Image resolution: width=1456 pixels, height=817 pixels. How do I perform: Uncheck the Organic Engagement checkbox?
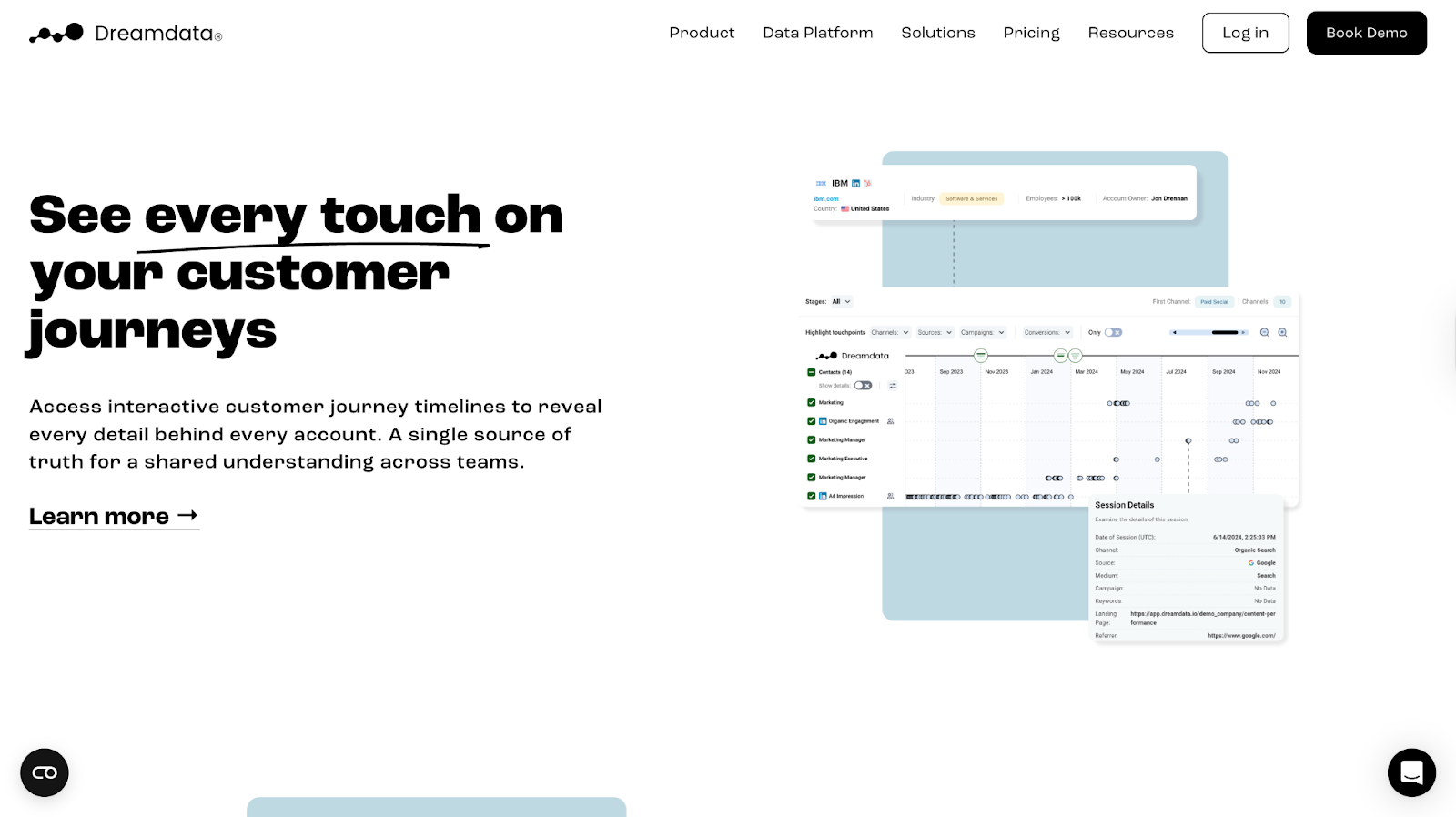812,421
